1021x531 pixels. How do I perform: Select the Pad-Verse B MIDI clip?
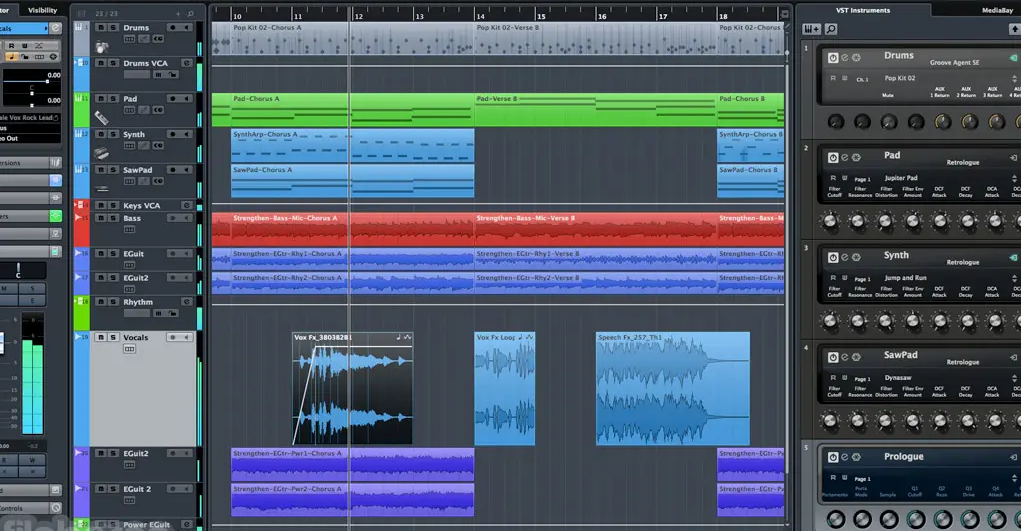tap(596, 109)
